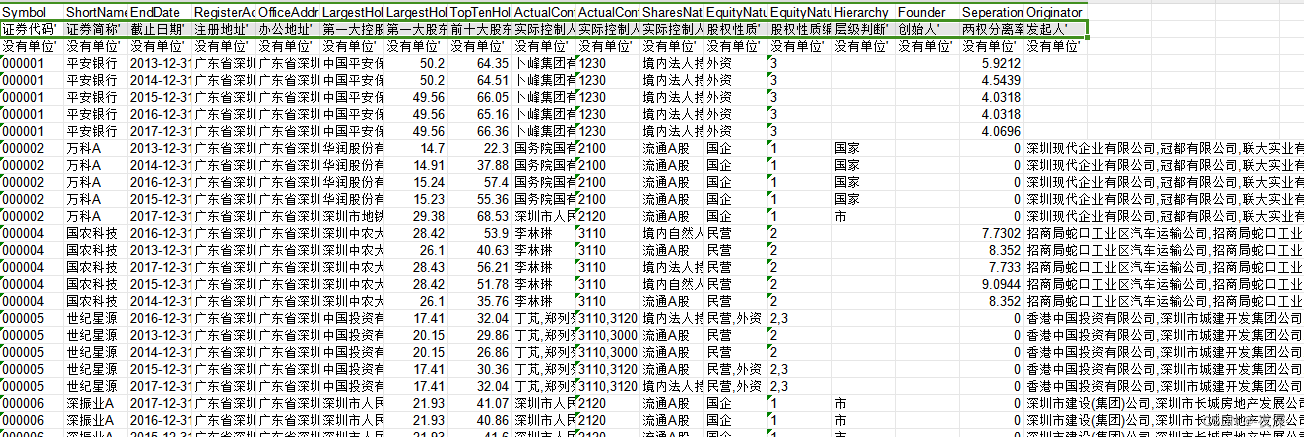1304x437 pixels.
Task: Select the cell showing 57.4
Action: click(x=480, y=181)
